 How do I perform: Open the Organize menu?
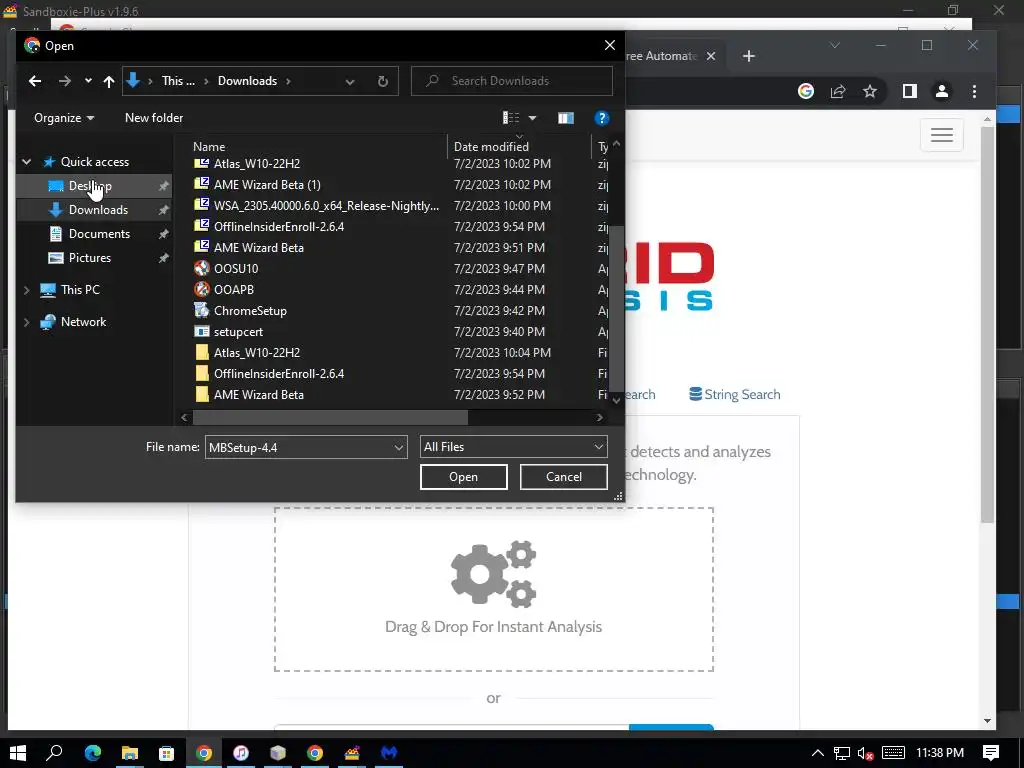(x=64, y=118)
